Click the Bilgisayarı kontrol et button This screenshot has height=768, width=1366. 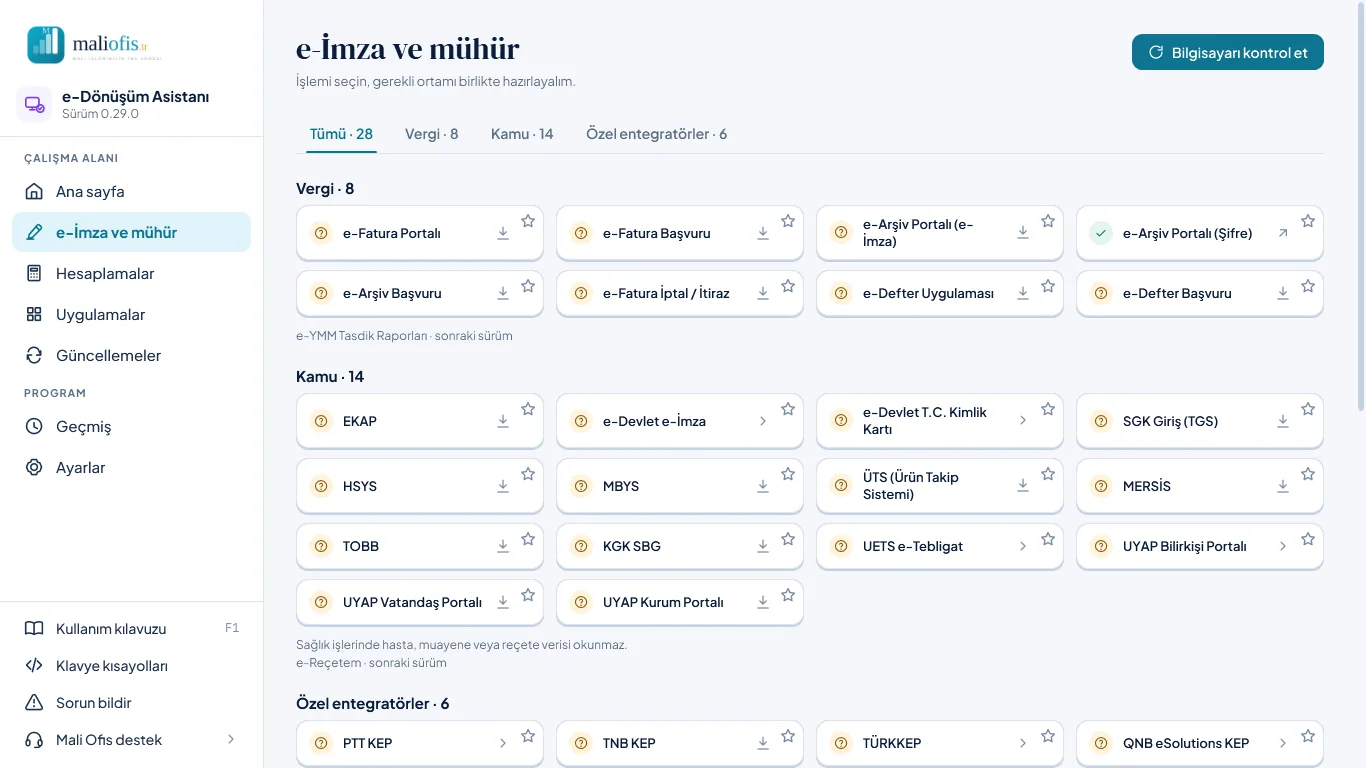(x=1228, y=52)
